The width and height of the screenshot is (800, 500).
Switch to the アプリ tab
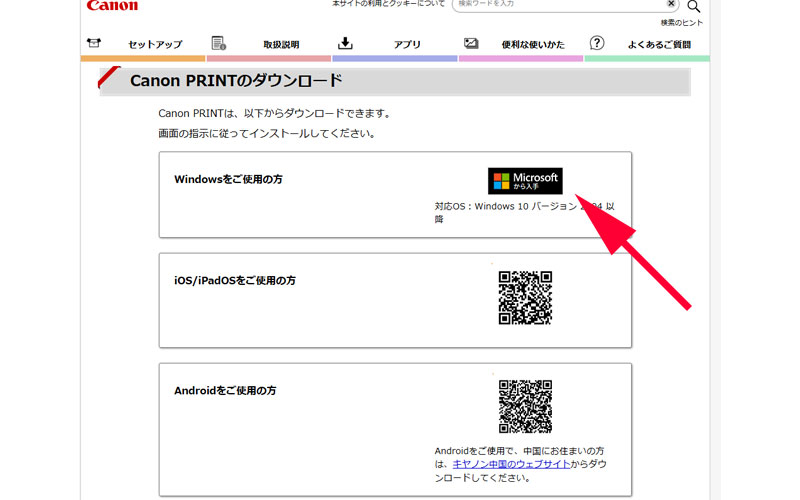tap(407, 45)
